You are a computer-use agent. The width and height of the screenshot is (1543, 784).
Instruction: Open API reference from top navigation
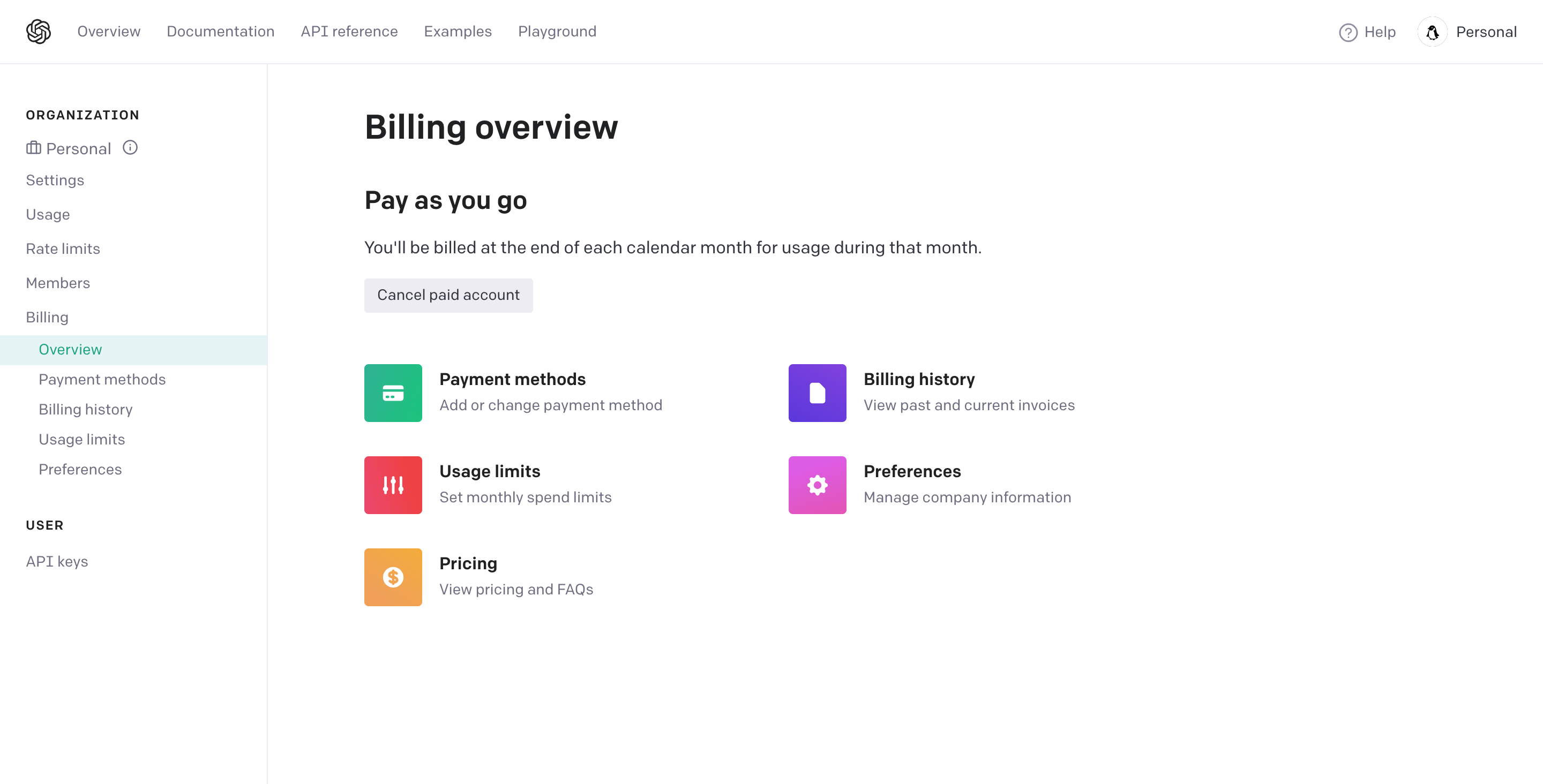click(x=349, y=31)
